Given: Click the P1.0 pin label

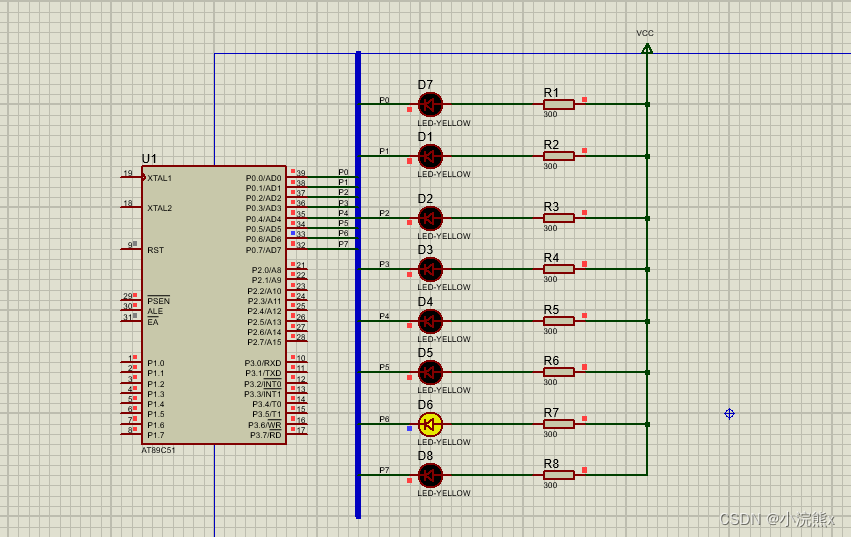Looking at the screenshot, I should [156, 363].
